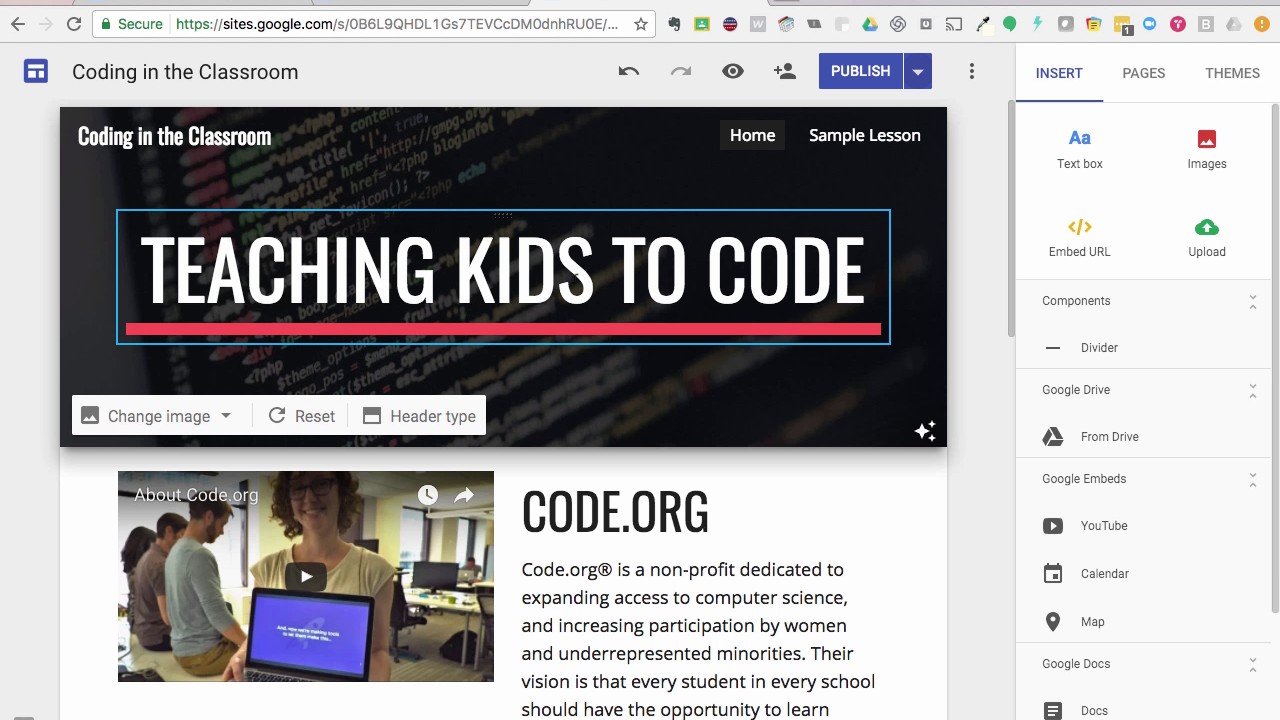Click the Cast extension icon
Screen dimensions: 1280x720
tap(954, 24)
